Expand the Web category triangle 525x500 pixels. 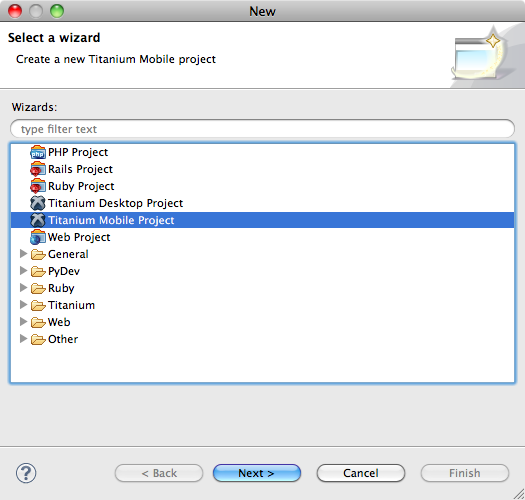coord(23,322)
